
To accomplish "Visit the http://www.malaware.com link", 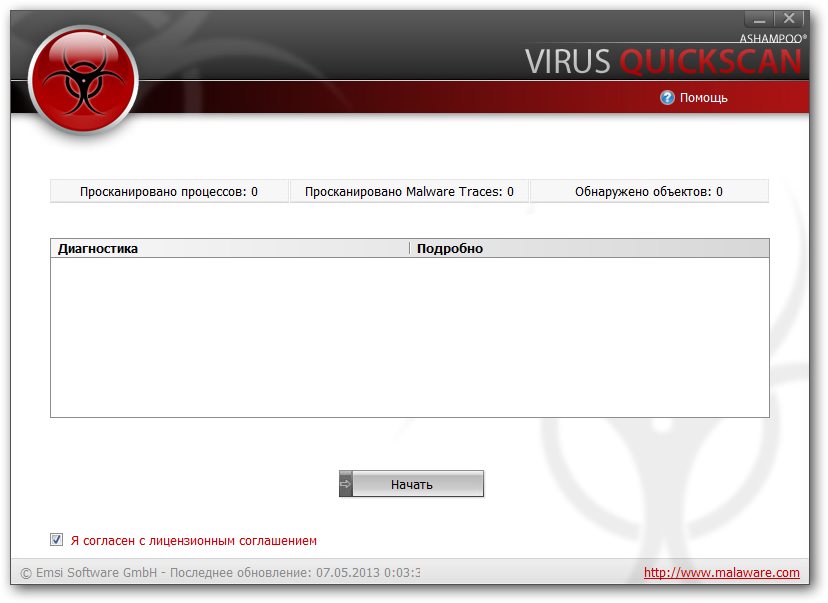I will [x=721, y=572].
